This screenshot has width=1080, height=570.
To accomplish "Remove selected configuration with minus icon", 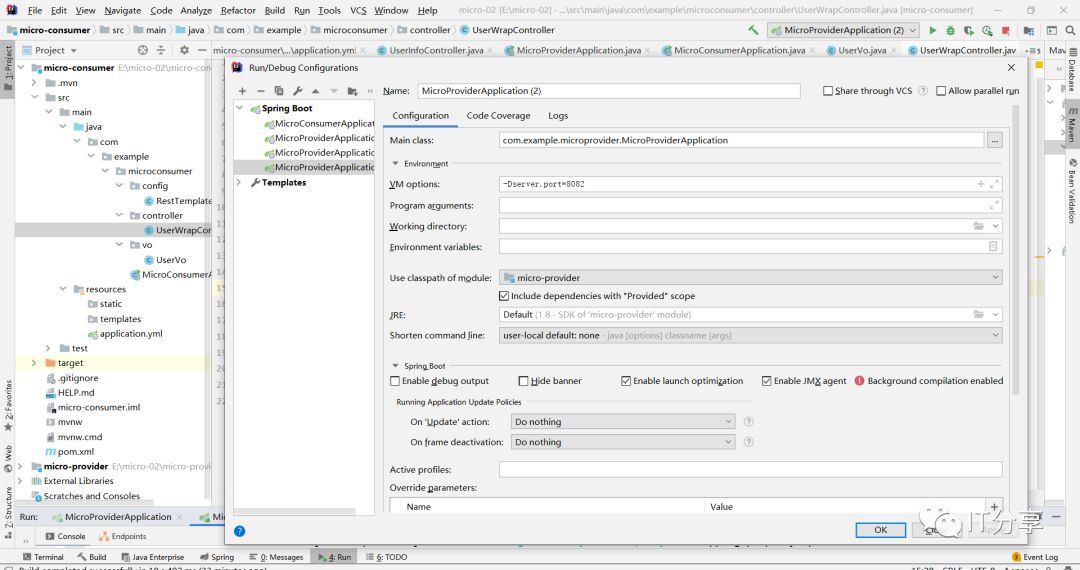I will click(x=260, y=91).
